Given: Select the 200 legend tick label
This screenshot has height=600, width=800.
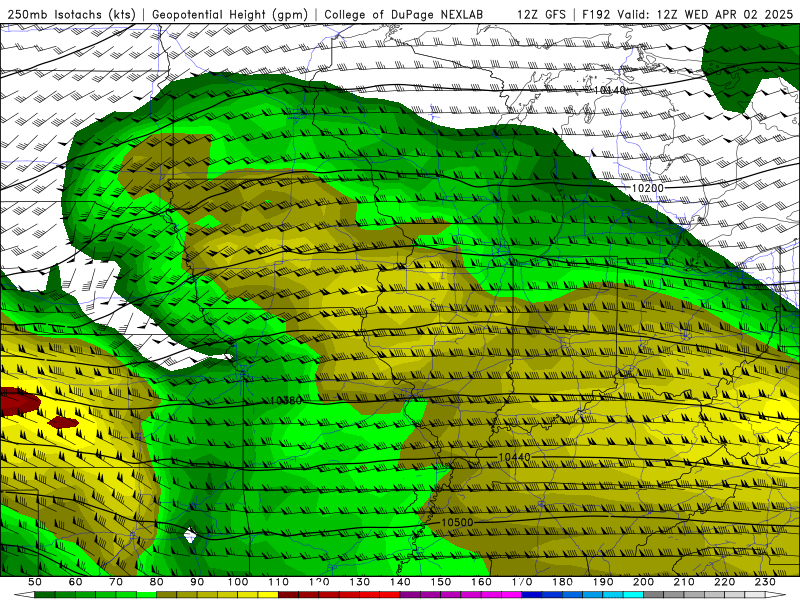Looking at the screenshot, I should [643, 582].
